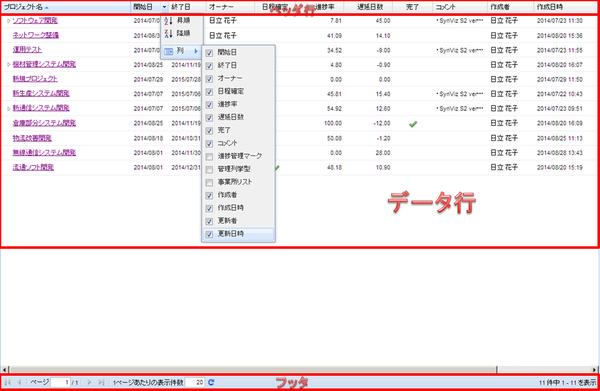The width and height of the screenshot is (600, 391).
Task: Go to next page arrow in footer
Action: [x=89, y=382]
